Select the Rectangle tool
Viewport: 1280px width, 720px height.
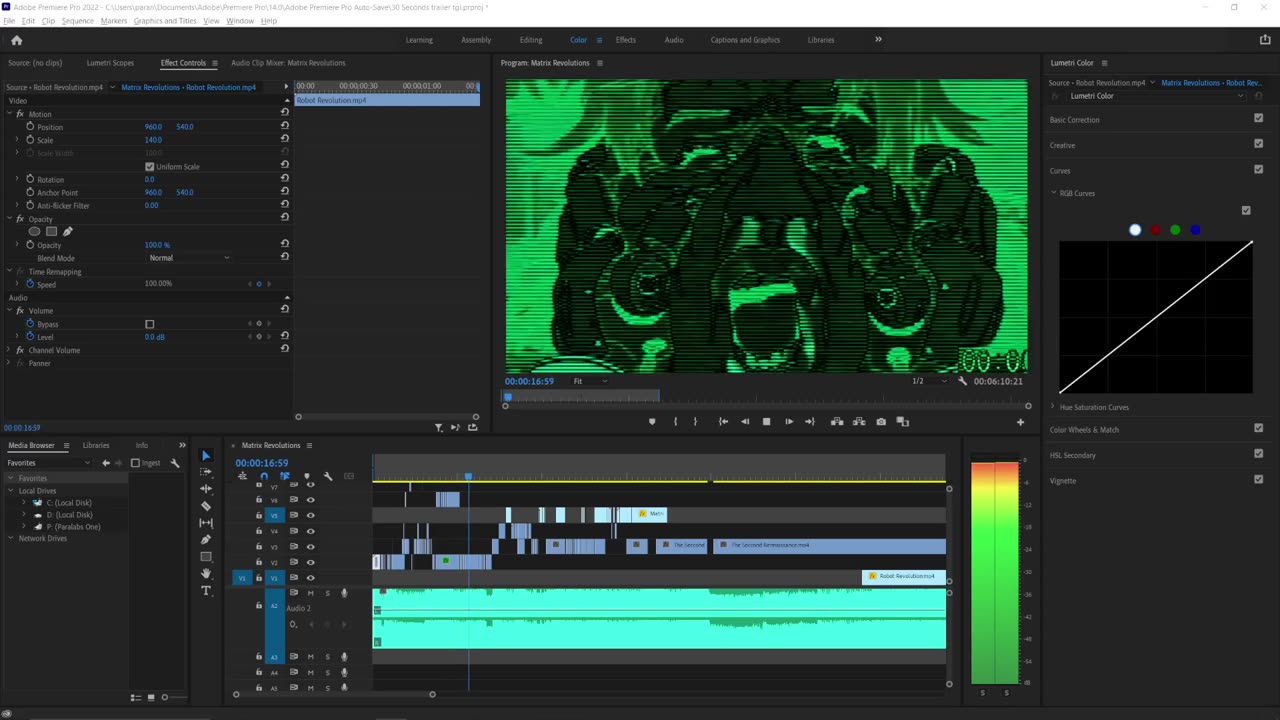(x=206, y=557)
